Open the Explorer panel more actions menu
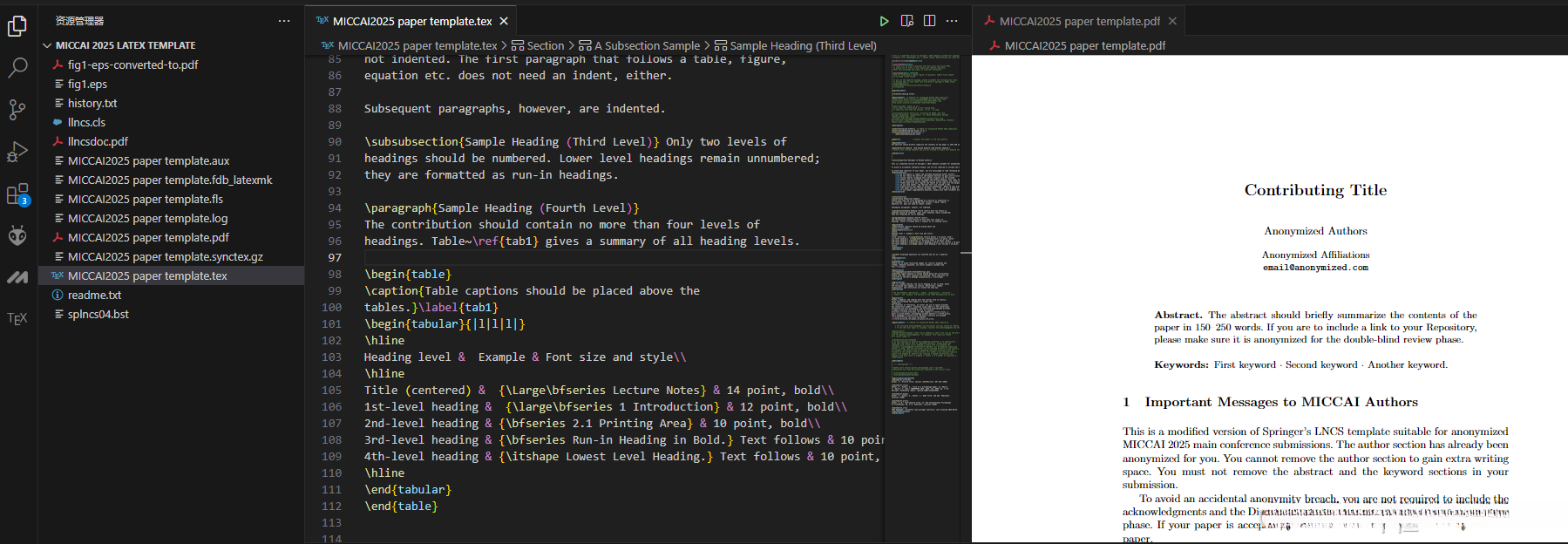Image resolution: width=1568 pixels, height=544 pixels. [x=284, y=21]
